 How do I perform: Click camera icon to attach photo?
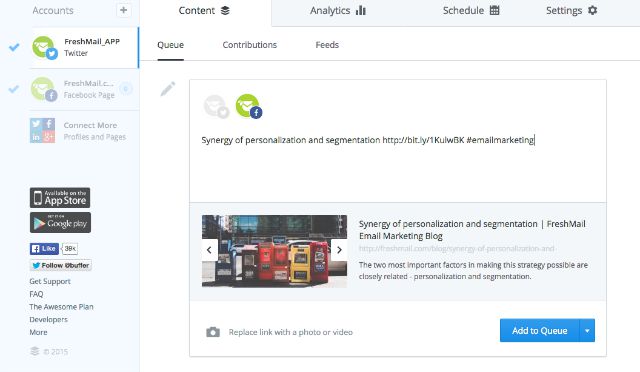213,332
